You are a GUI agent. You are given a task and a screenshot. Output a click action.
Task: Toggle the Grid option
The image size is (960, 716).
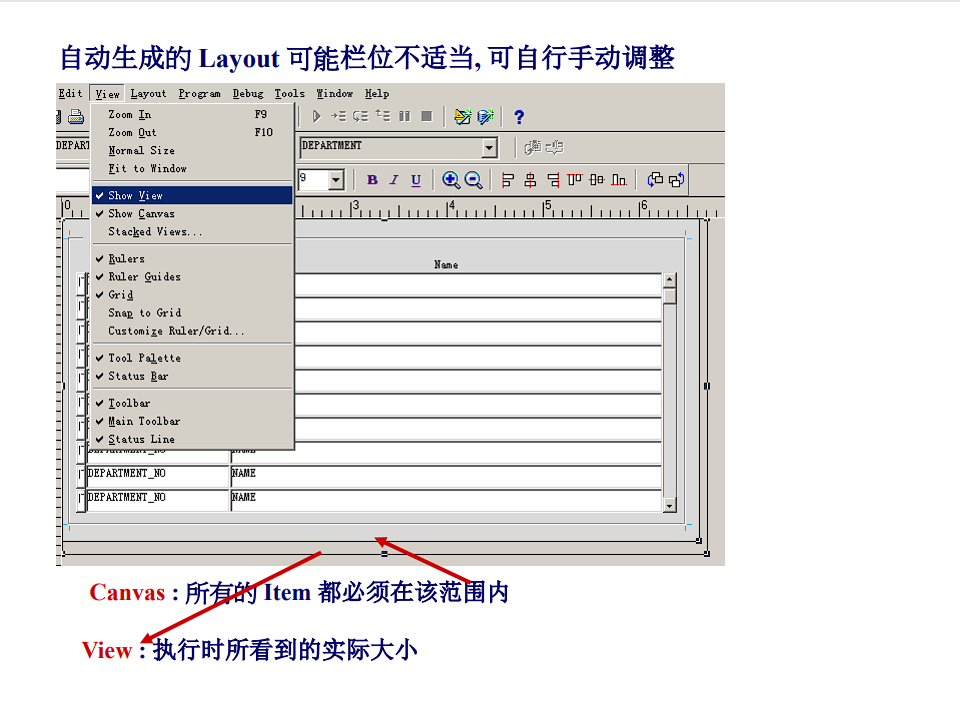192,295
